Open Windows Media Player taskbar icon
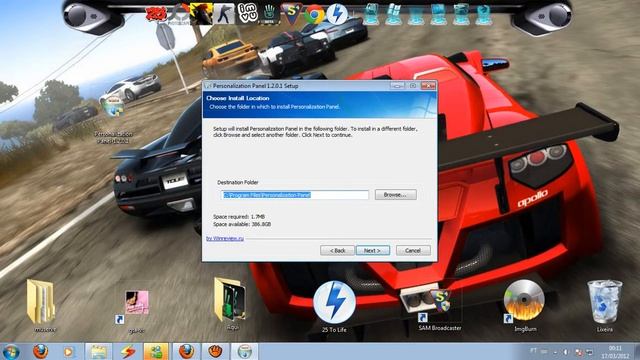This screenshot has height=360, width=640. 69,351
